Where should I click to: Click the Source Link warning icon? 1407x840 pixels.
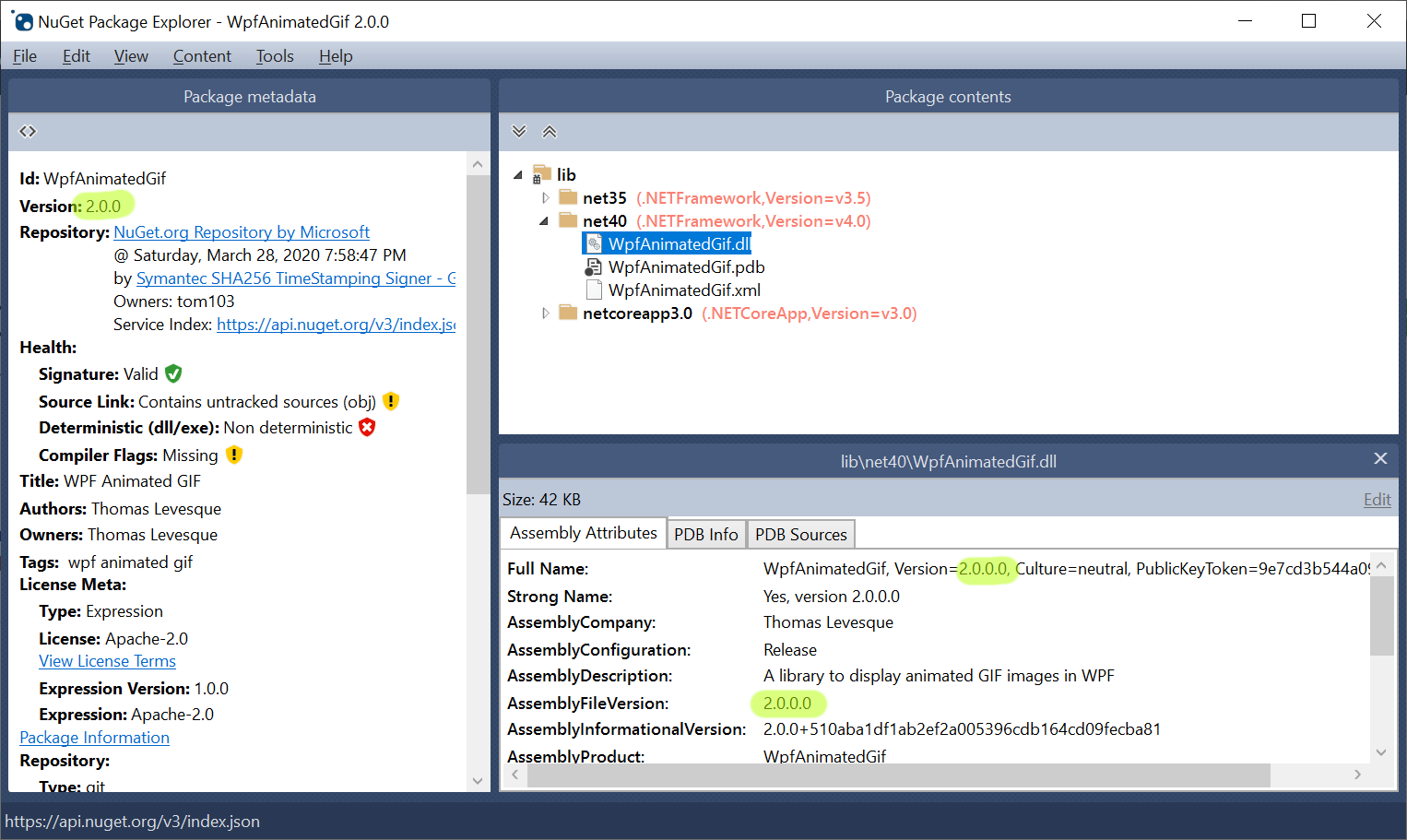[390, 401]
